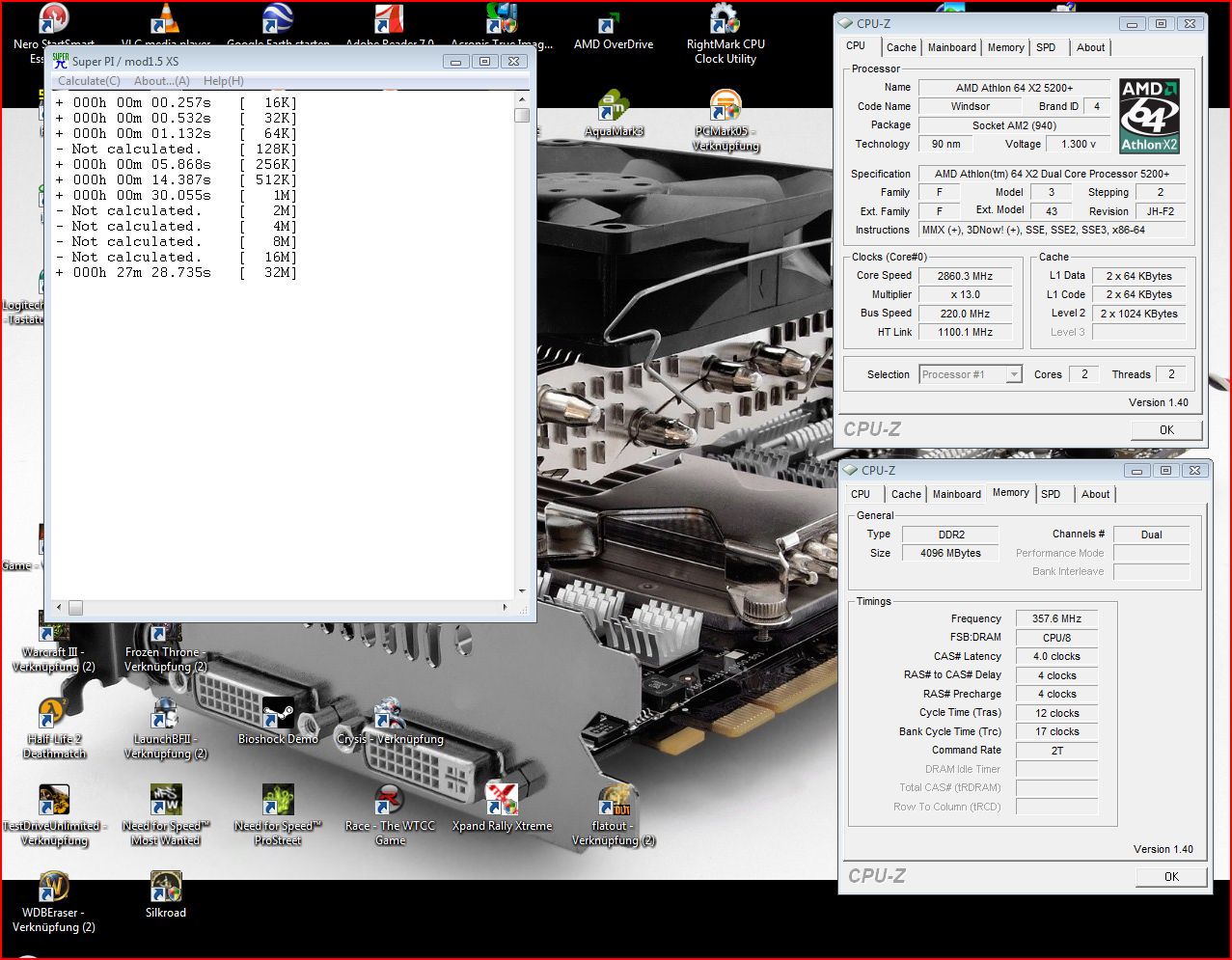Click the HT Link value 1100.1 MHz

965,333
